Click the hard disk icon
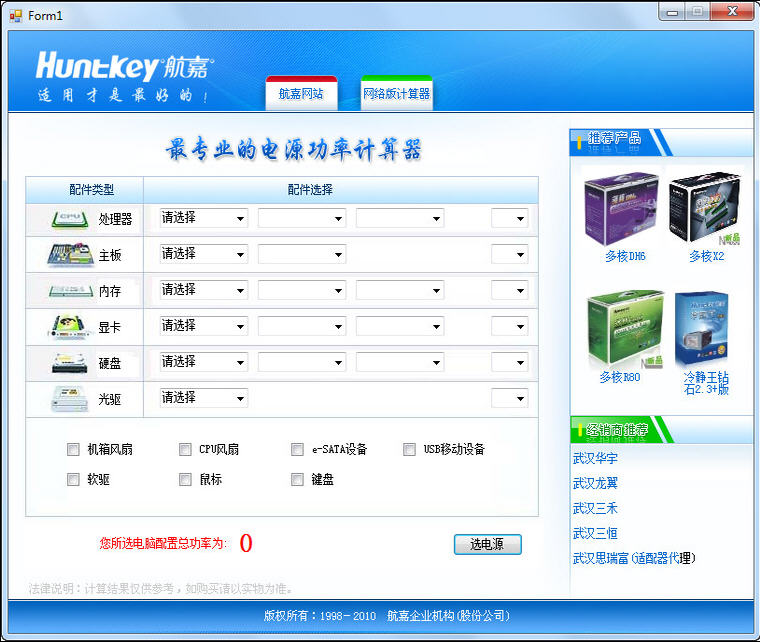Image resolution: width=760 pixels, height=642 pixels. (x=70, y=363)
